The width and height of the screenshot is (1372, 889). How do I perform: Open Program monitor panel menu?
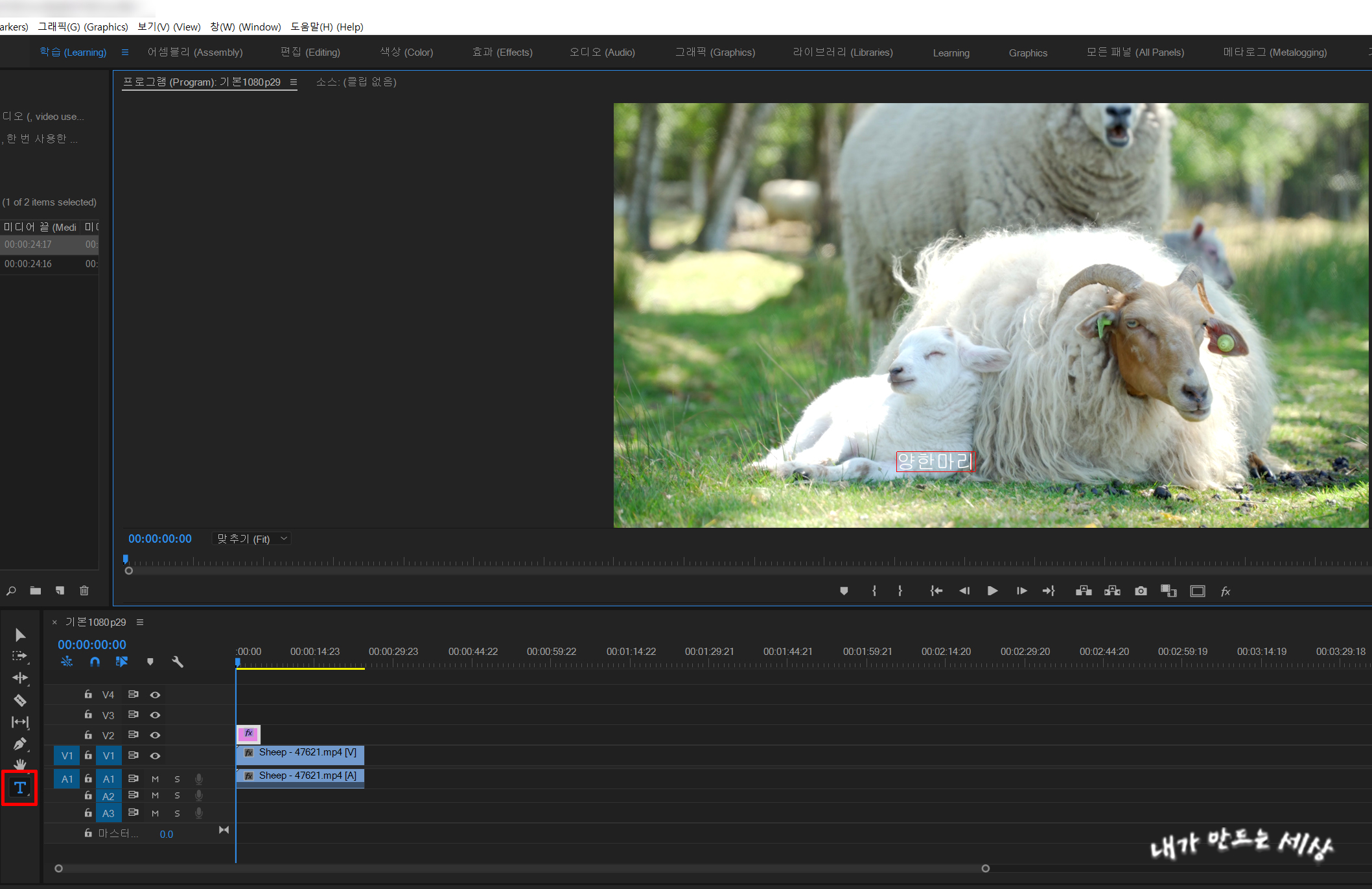click(x=294, y=82)
